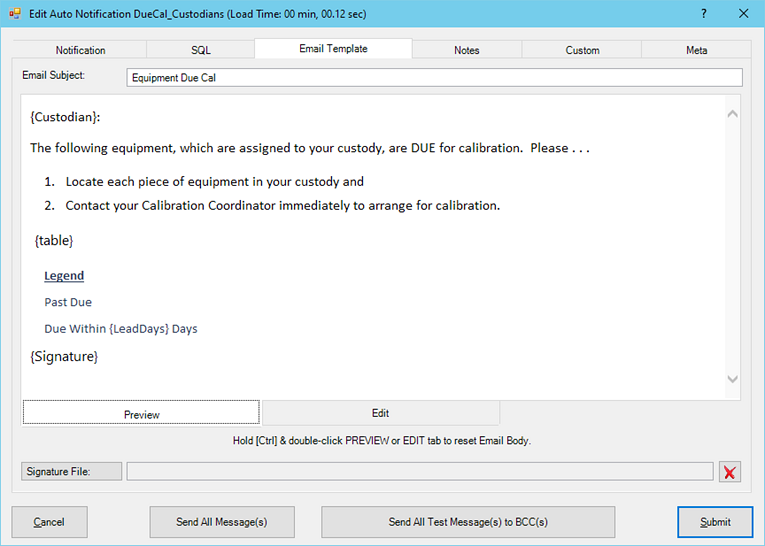Click the Email Subject input field

[x=434, y=78]
